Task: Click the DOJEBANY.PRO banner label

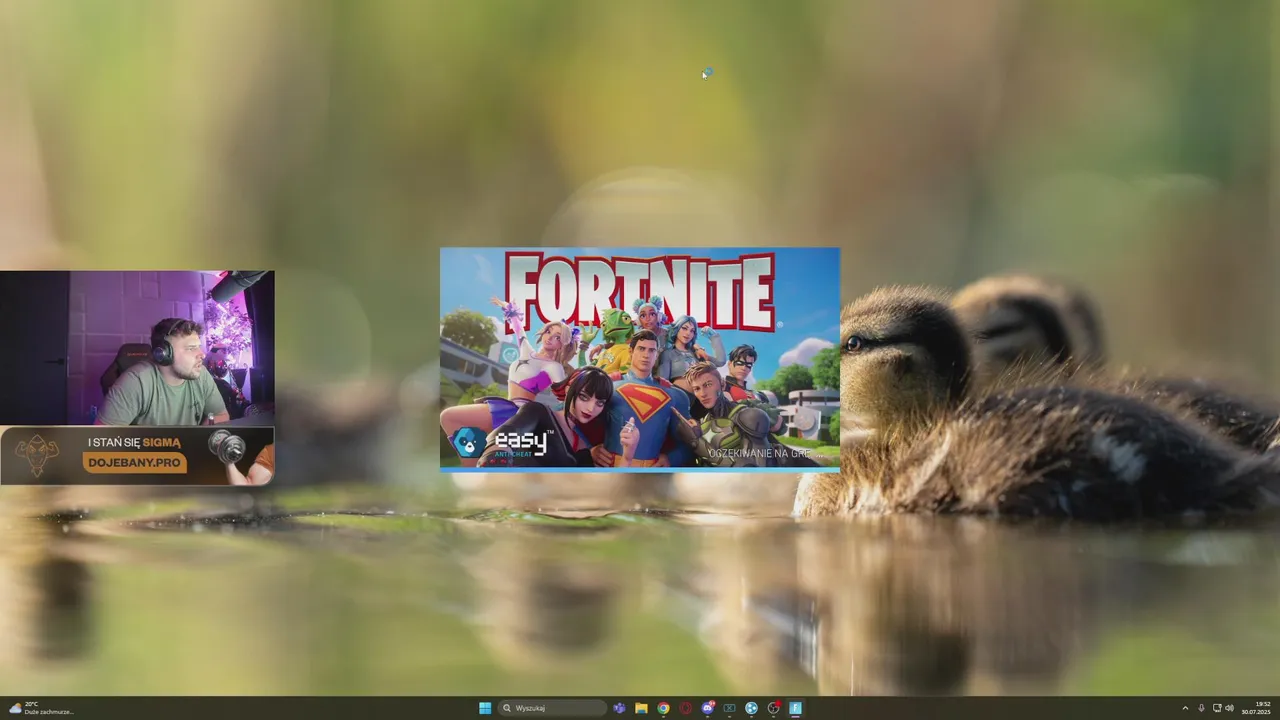Action: click(134, 462)
